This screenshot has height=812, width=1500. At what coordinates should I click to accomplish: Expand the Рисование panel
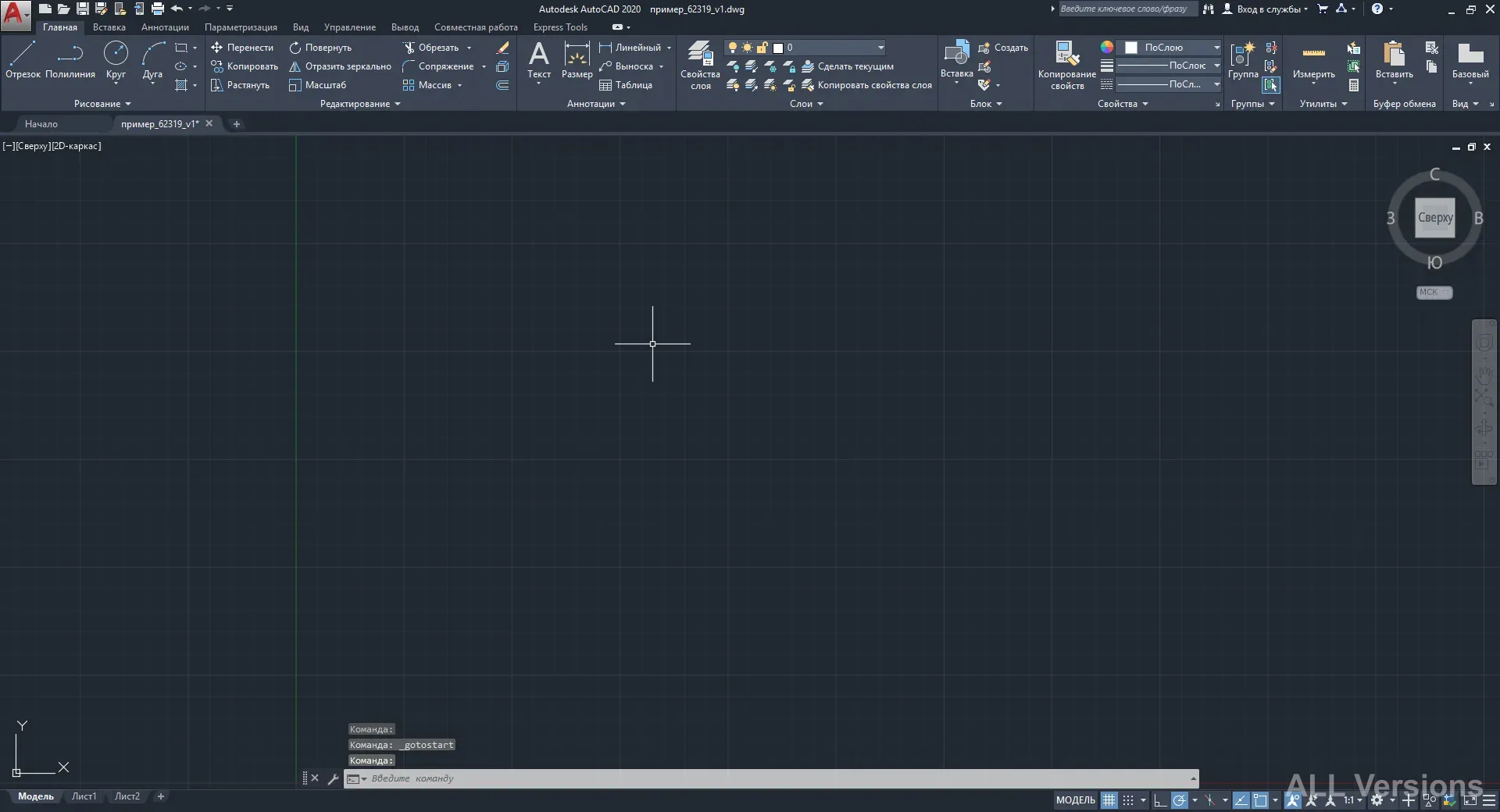click(102, 104)
